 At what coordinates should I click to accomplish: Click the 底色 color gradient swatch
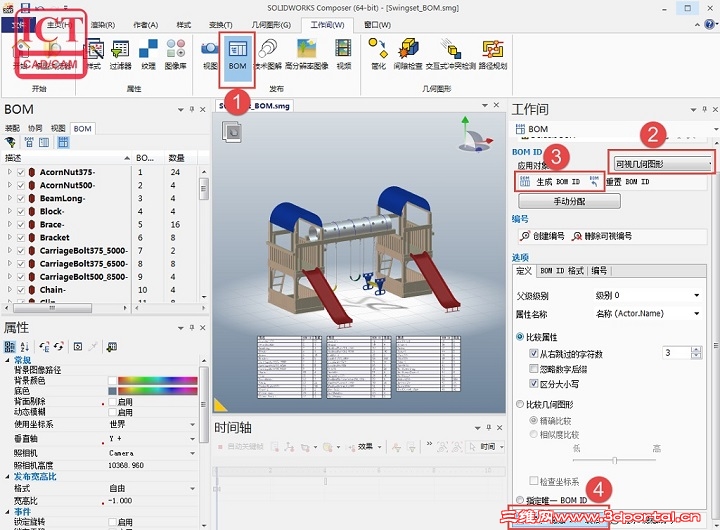click(158, 391)
